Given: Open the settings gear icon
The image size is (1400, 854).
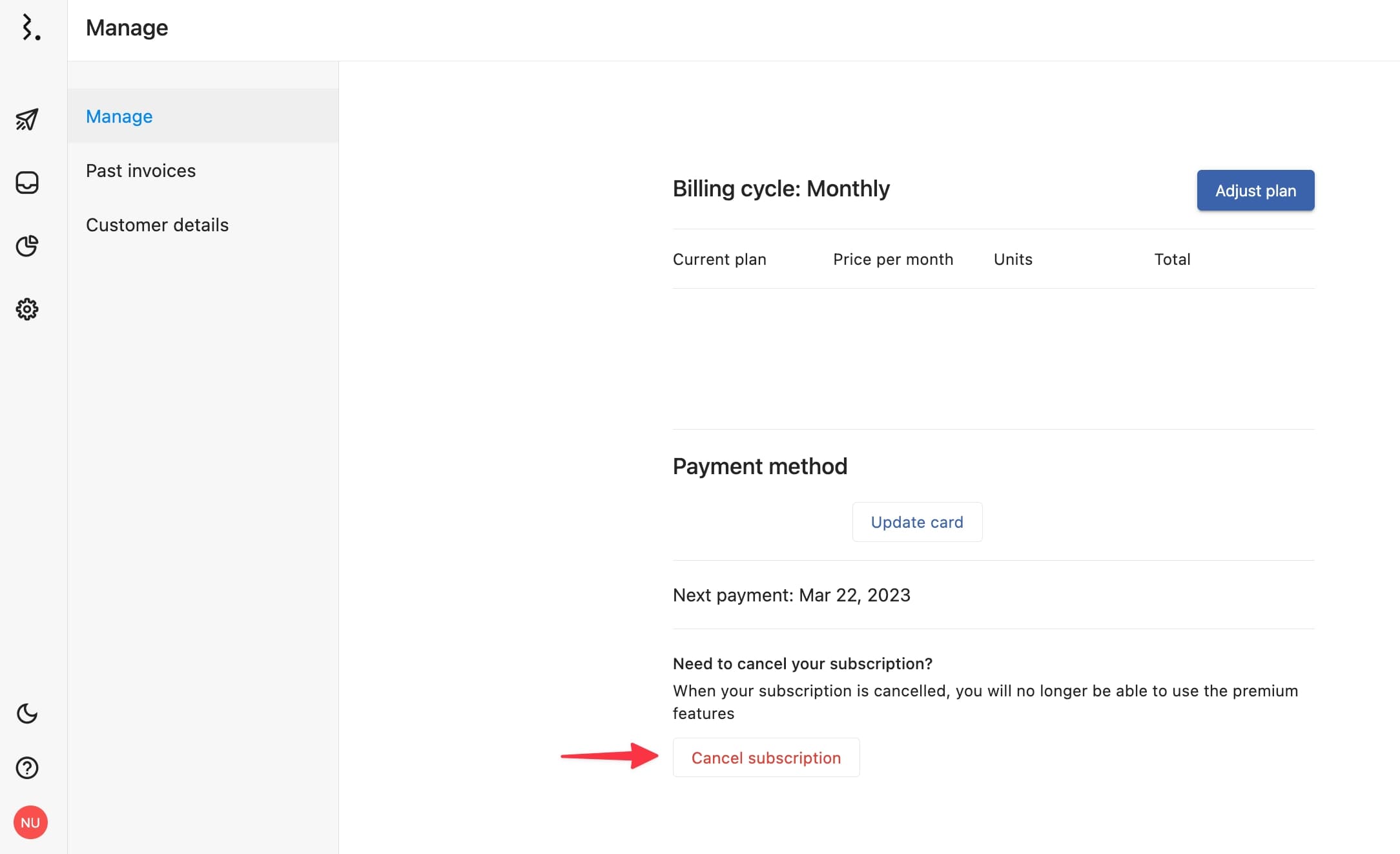Looking at the screenshot, I should coord(27,308).
